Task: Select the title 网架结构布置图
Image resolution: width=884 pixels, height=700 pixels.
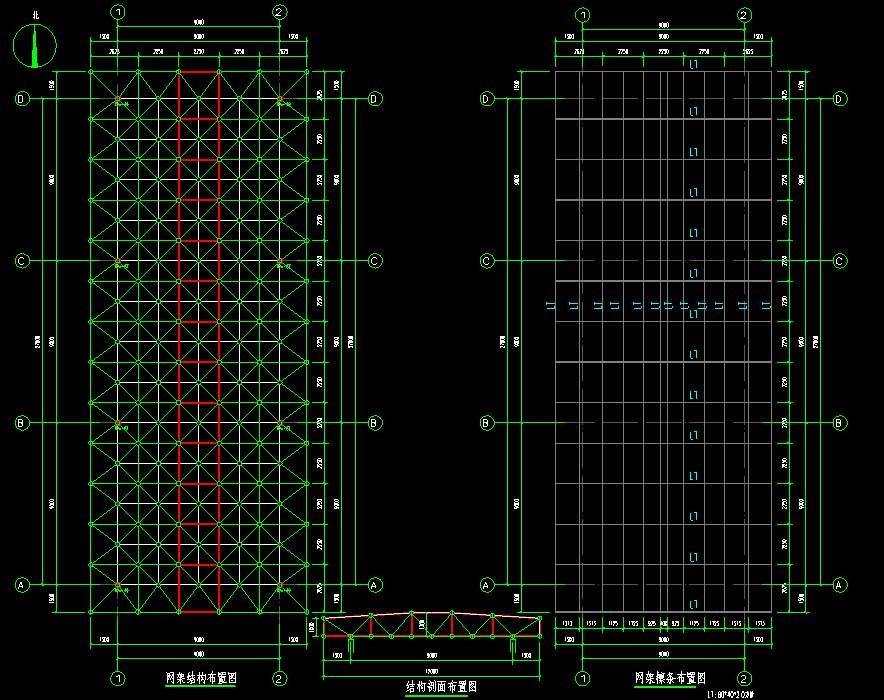Action: click(x=201, y=678)
